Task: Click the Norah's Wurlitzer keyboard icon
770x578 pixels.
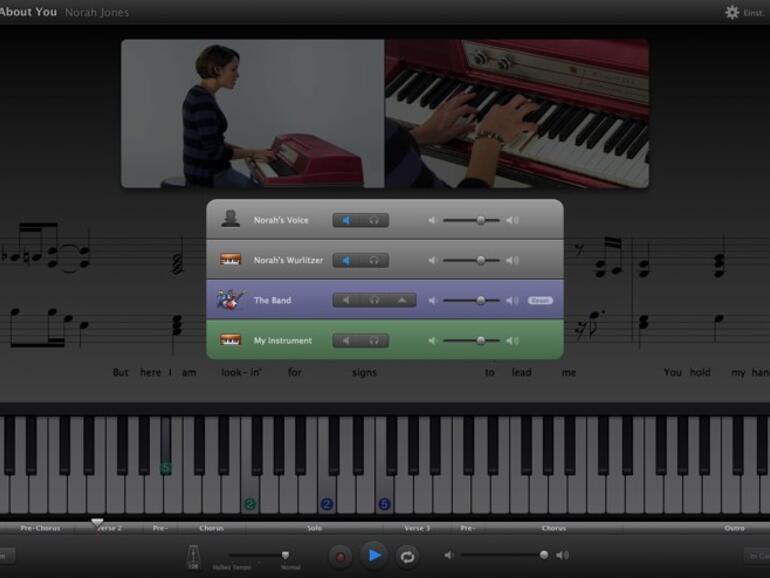Action: click(x=230, y=259)
